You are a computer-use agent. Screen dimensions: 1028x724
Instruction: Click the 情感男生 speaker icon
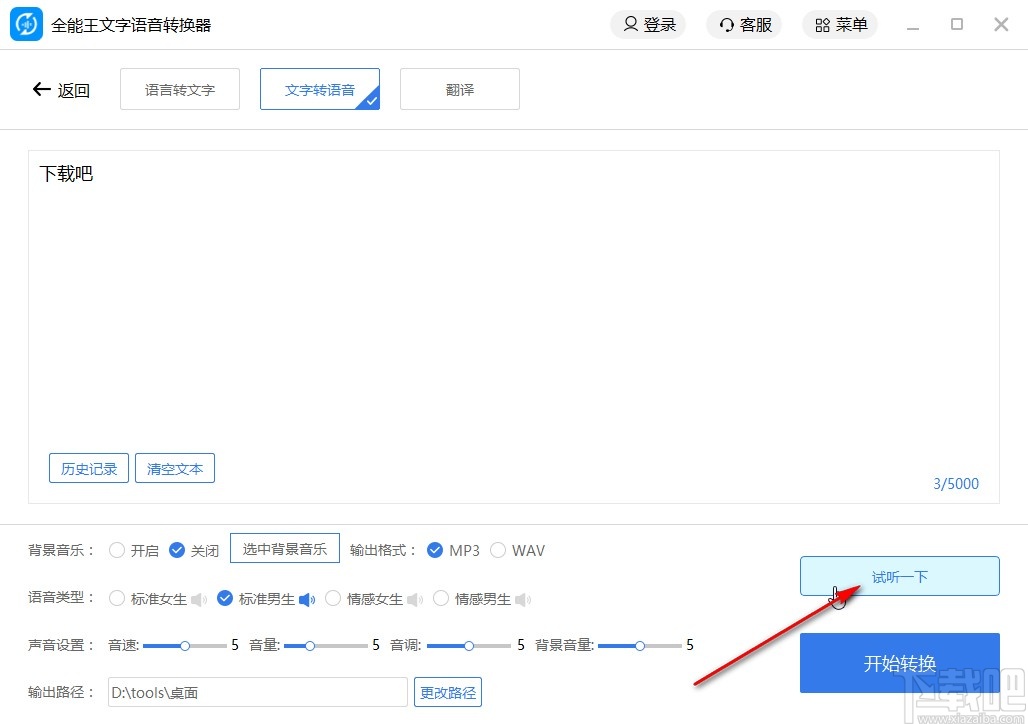[522, 598]
